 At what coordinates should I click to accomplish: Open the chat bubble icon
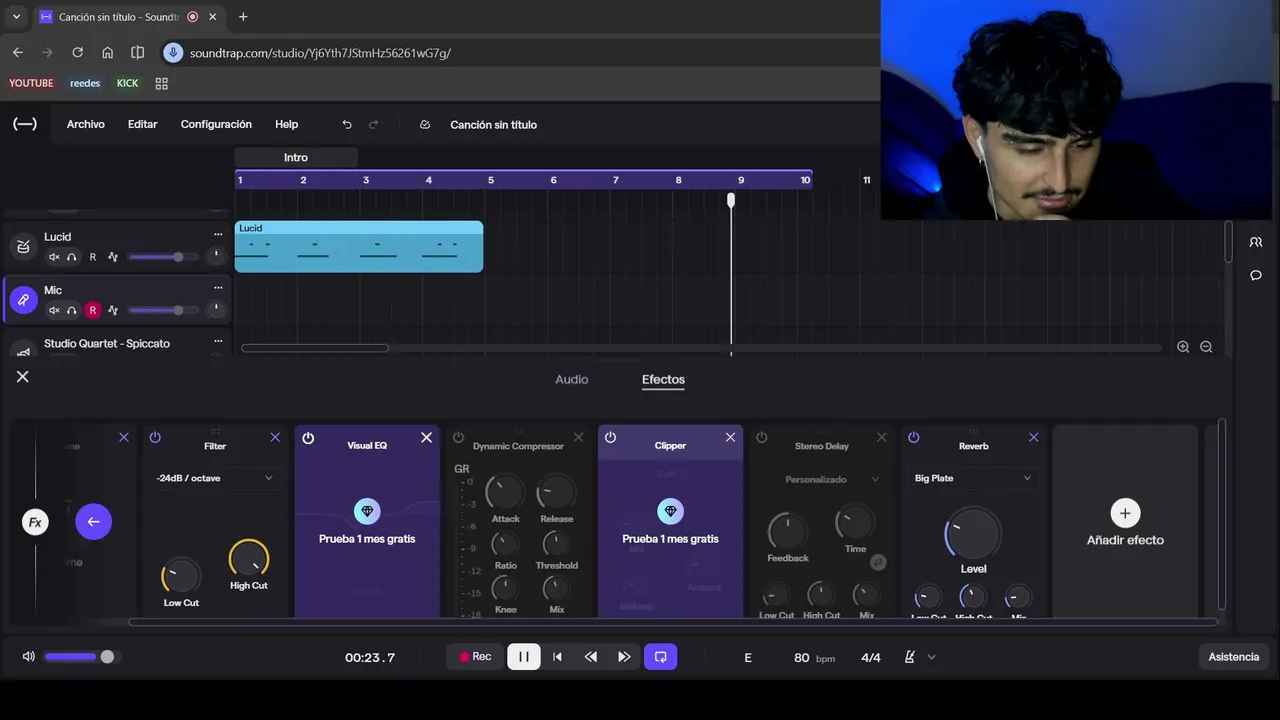coord(1256,275)
